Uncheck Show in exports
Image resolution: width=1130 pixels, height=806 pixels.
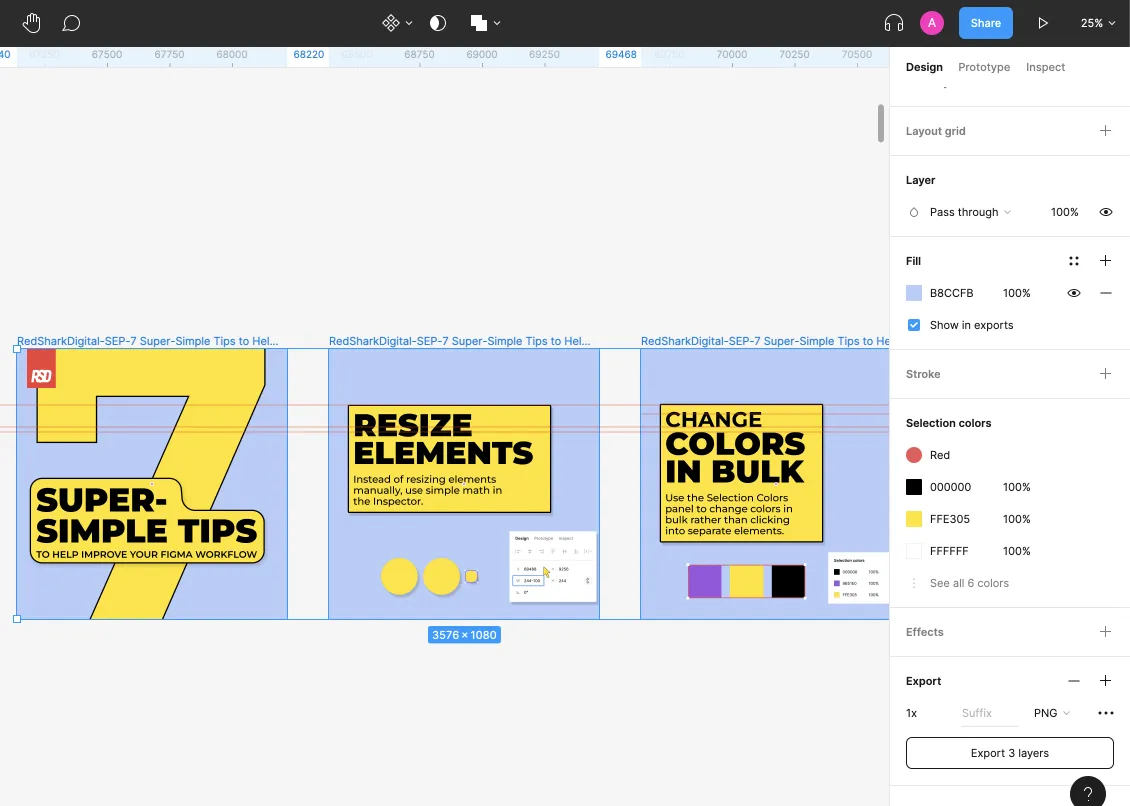913,324
